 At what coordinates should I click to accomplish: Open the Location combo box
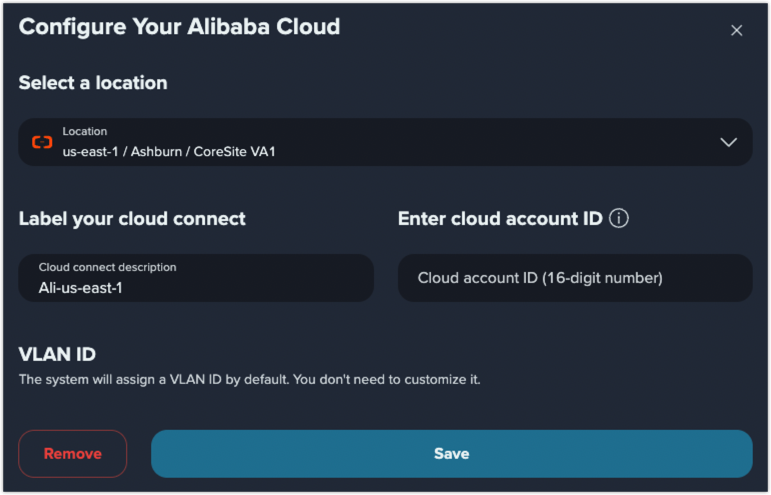[x=385, y=142]
